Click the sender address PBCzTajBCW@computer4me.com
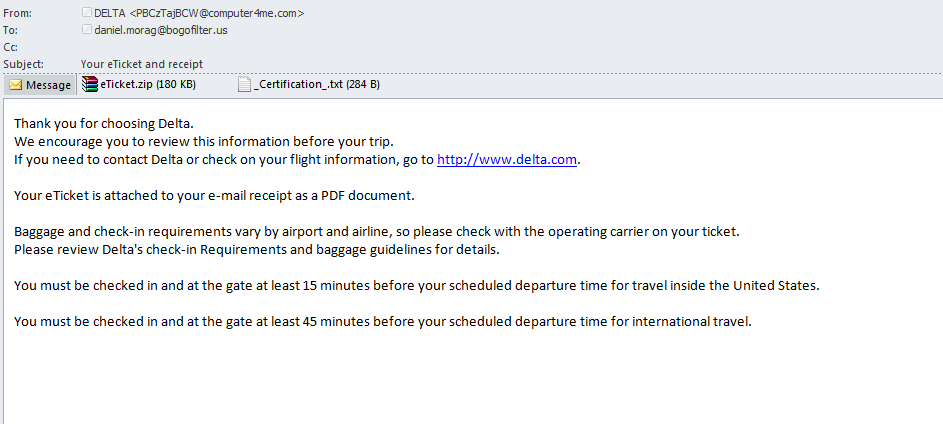The width and height of the screenshot is (943, 424). coord(217,13)
